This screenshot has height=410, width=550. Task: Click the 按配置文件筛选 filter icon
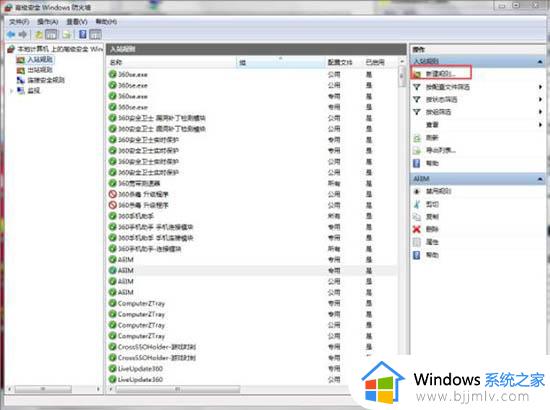pos(416,87)
